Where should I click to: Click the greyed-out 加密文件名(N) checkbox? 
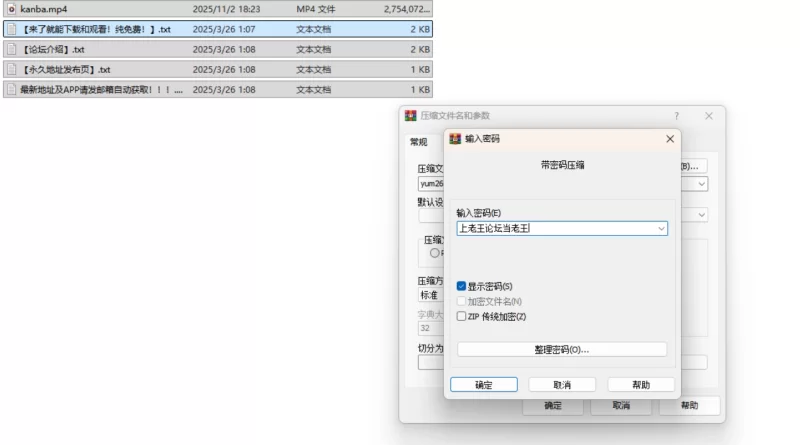pos(461,301)
